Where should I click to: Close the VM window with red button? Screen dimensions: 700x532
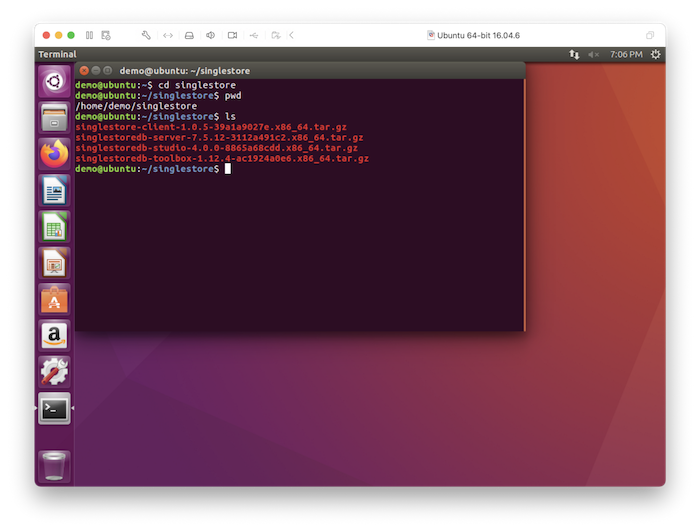(46, 35)
